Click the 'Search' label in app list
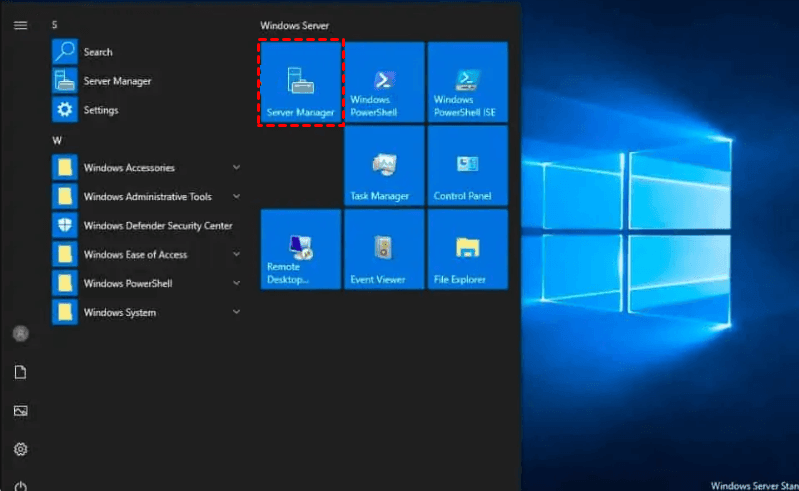The height and width of the screenshot is (491, 799). (98, 52)
